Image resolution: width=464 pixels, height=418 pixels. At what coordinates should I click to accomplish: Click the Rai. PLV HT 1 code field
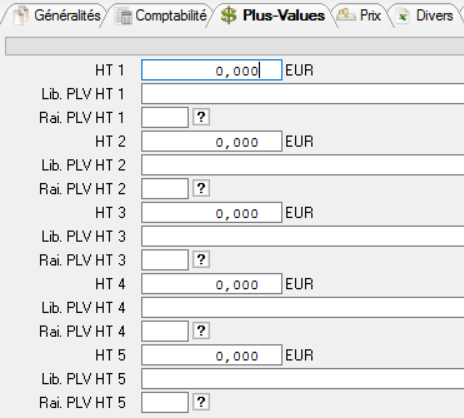165,117
